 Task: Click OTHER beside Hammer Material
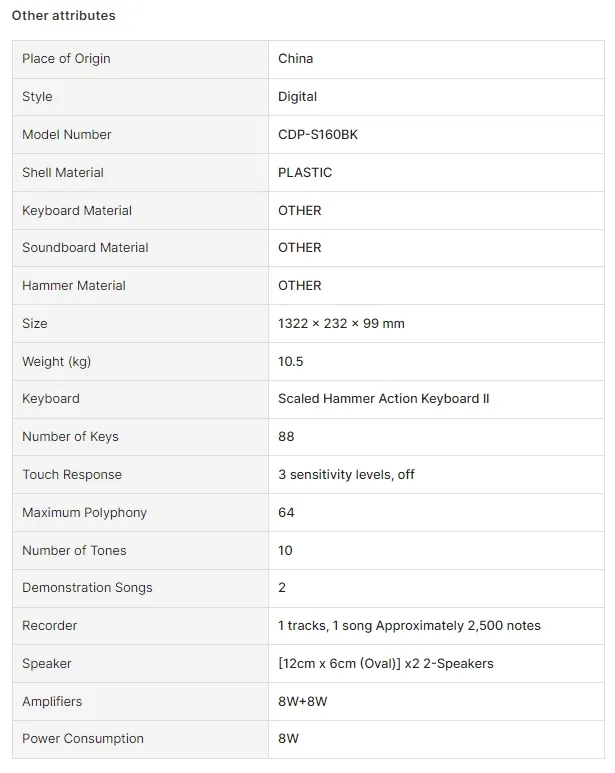point(300,285)
